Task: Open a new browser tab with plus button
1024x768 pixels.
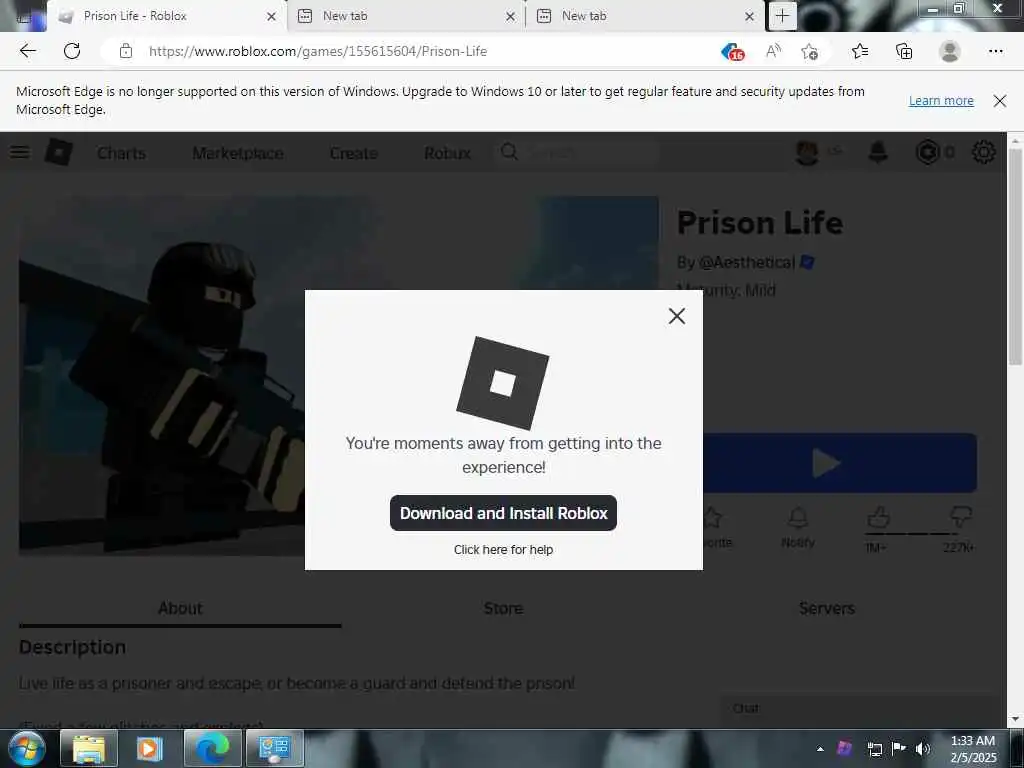Action: coord(782,16)
